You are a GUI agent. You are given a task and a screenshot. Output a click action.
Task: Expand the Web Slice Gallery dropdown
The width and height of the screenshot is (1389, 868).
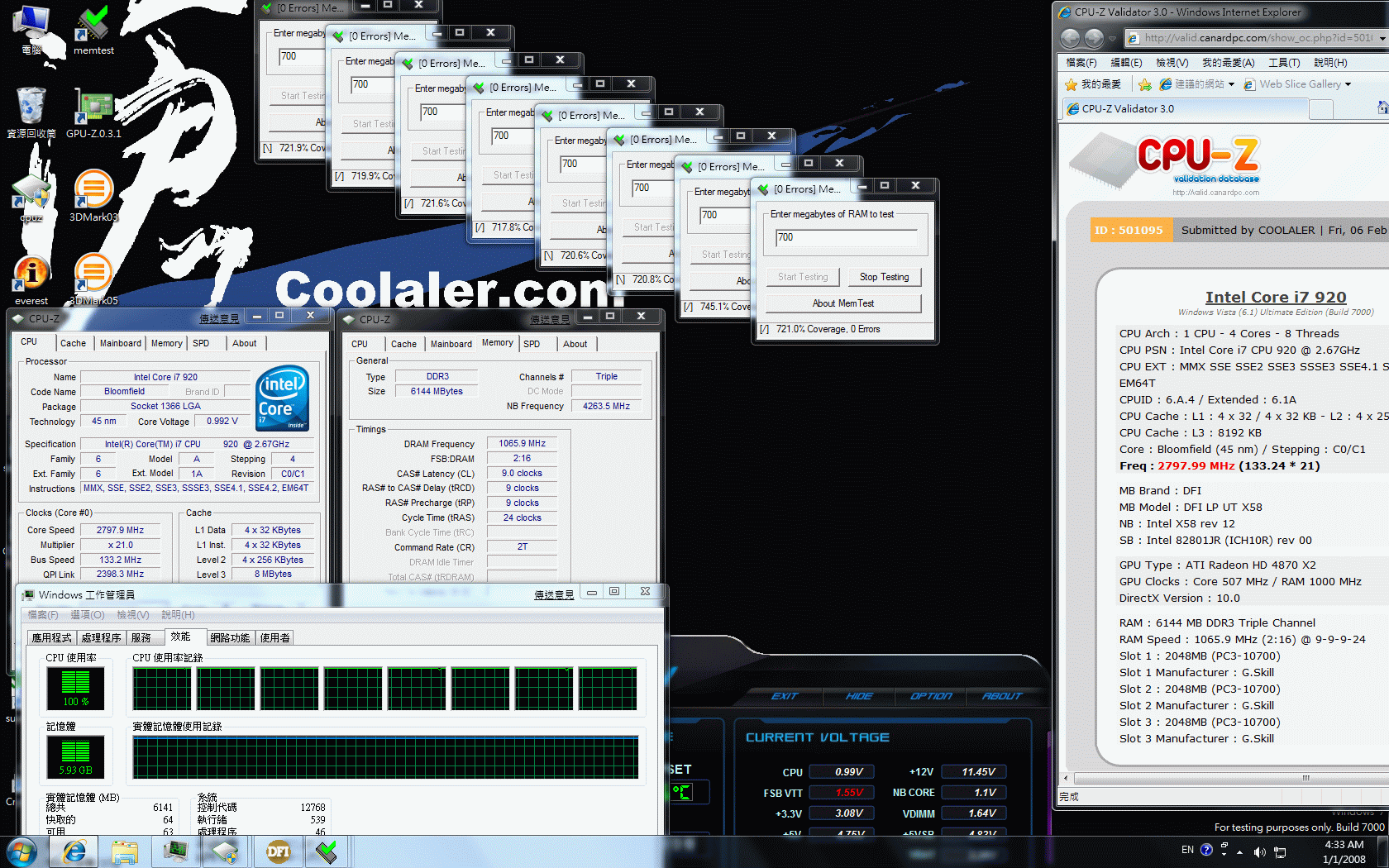[1348, 84]
